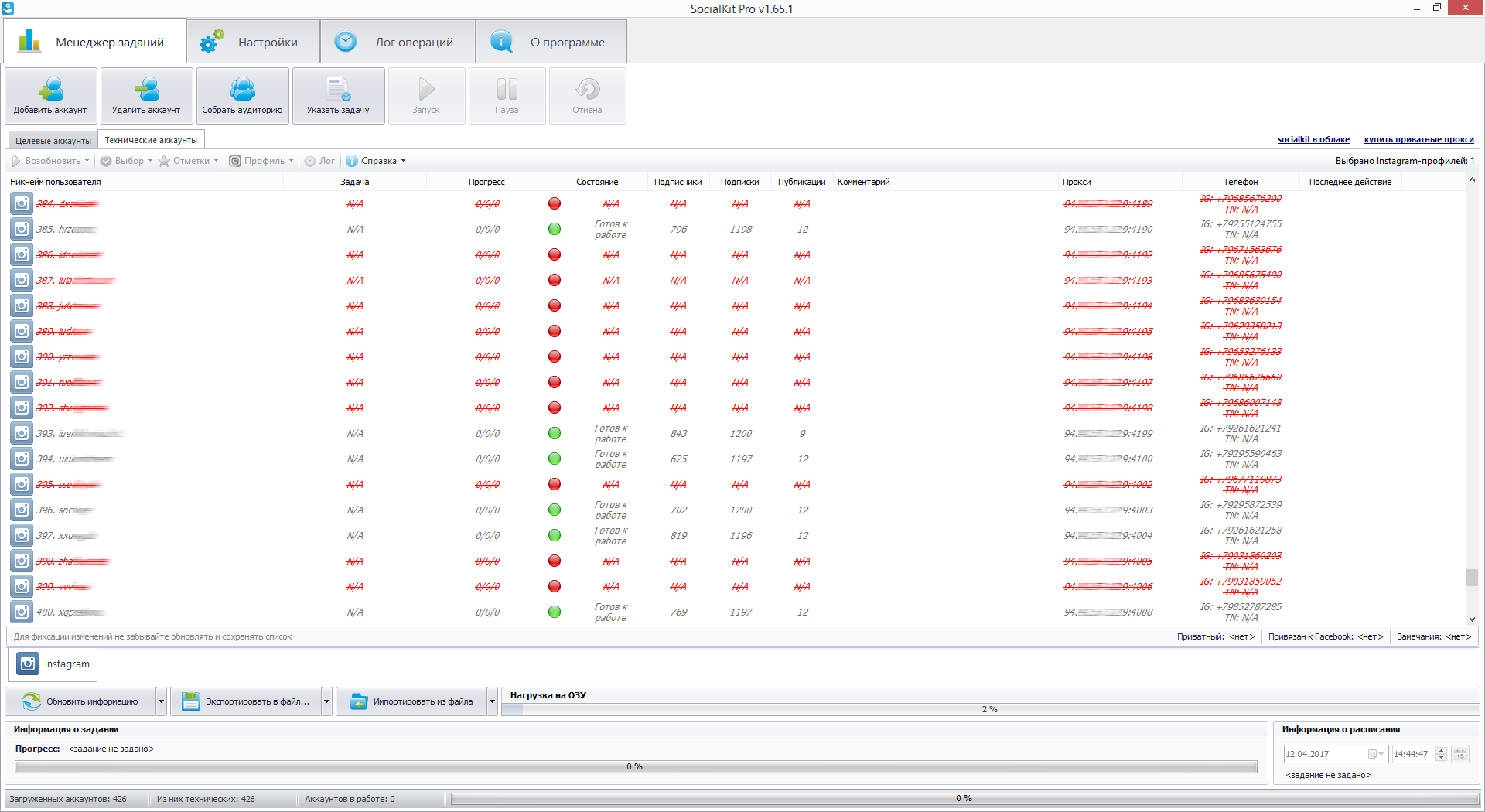Click green status circle in row 385
Screen dimensions: 1485x812
pos(555,229)
